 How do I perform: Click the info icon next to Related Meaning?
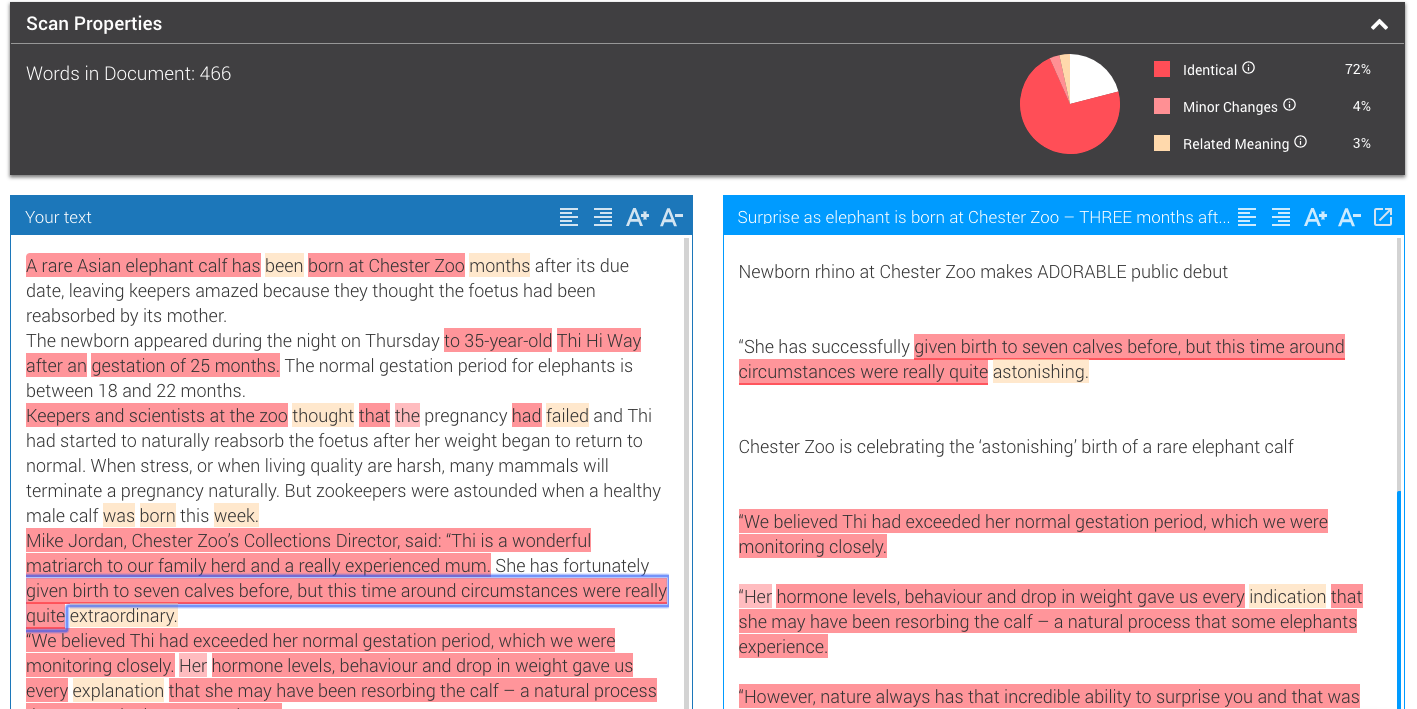click(1300, 142)
